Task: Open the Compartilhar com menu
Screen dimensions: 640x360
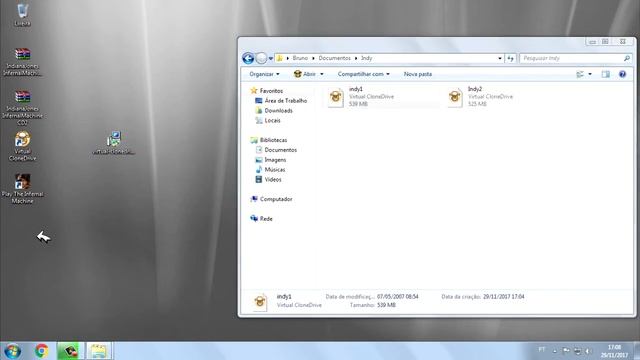Action: coord(363,74)
